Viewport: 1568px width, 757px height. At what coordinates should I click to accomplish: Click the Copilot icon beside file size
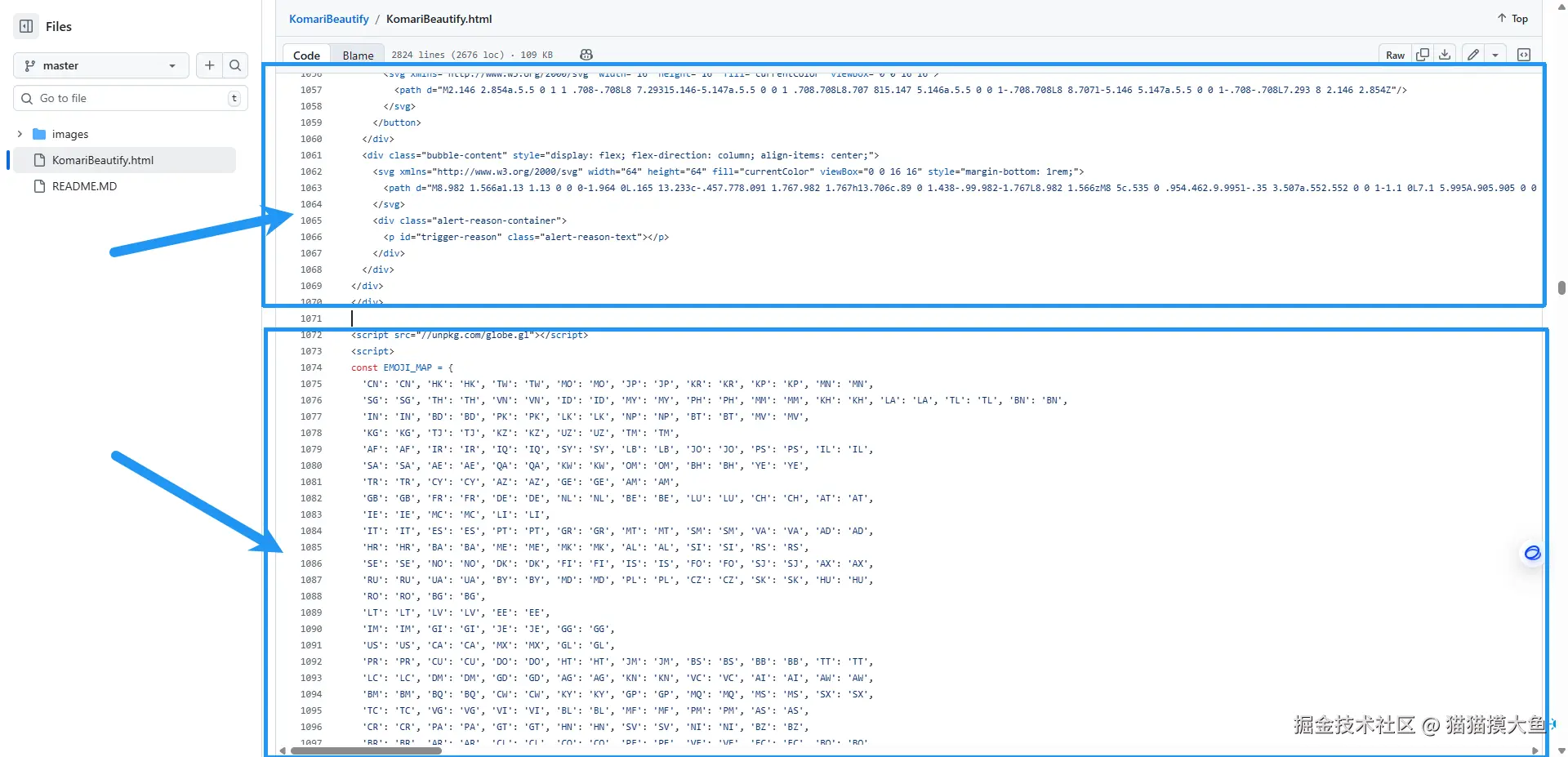586,55
